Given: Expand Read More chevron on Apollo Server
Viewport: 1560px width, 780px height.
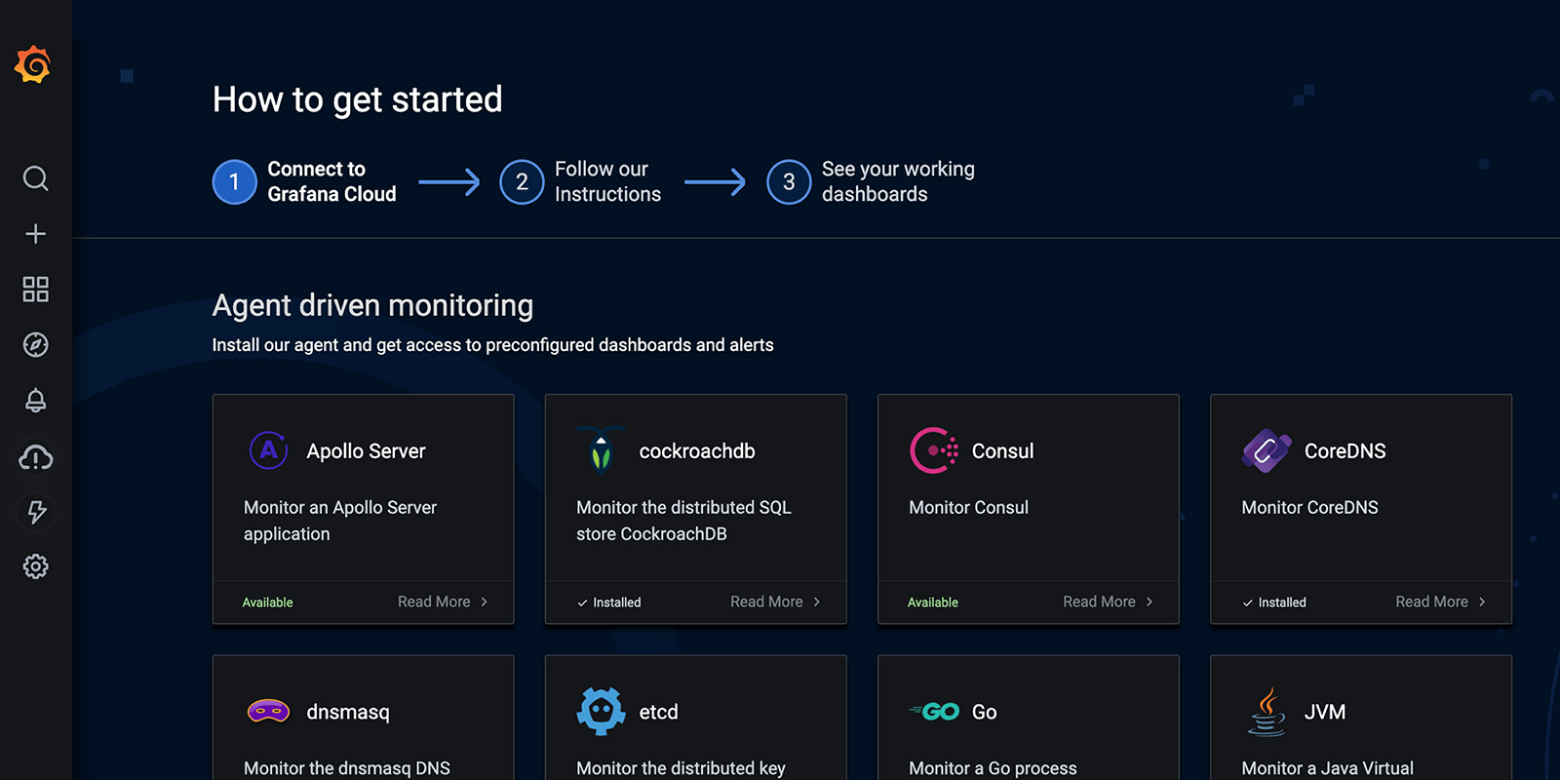Looking at the screenshot, I should pos(484,602).
